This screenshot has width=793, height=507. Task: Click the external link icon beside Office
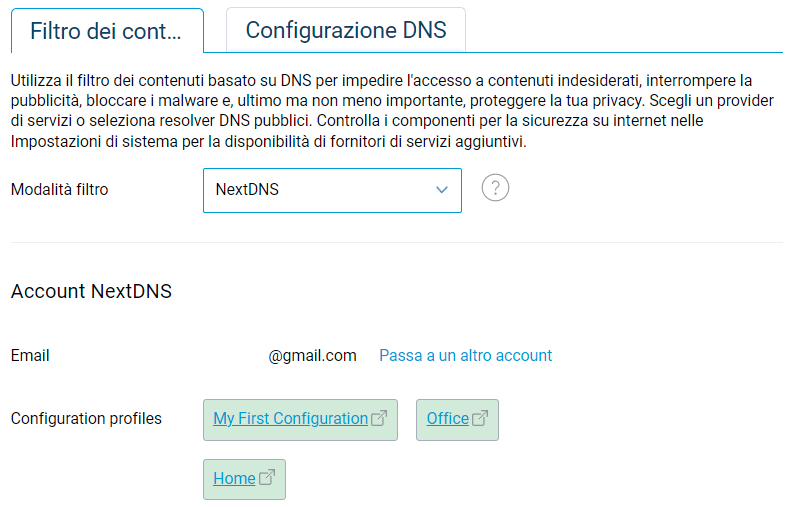pyautogui.click(x=480, y=419)
